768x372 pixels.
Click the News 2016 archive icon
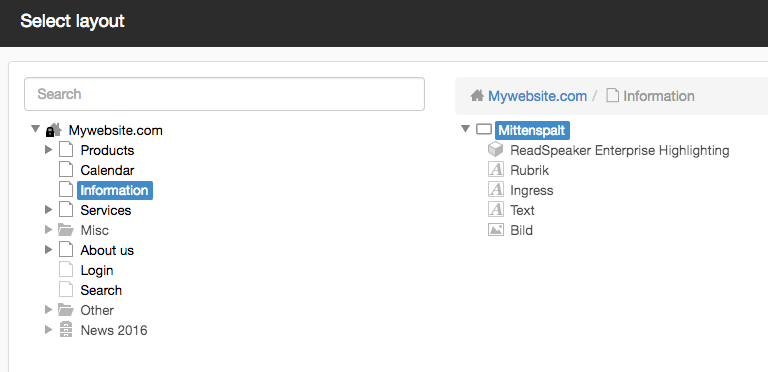click(66, 330)
